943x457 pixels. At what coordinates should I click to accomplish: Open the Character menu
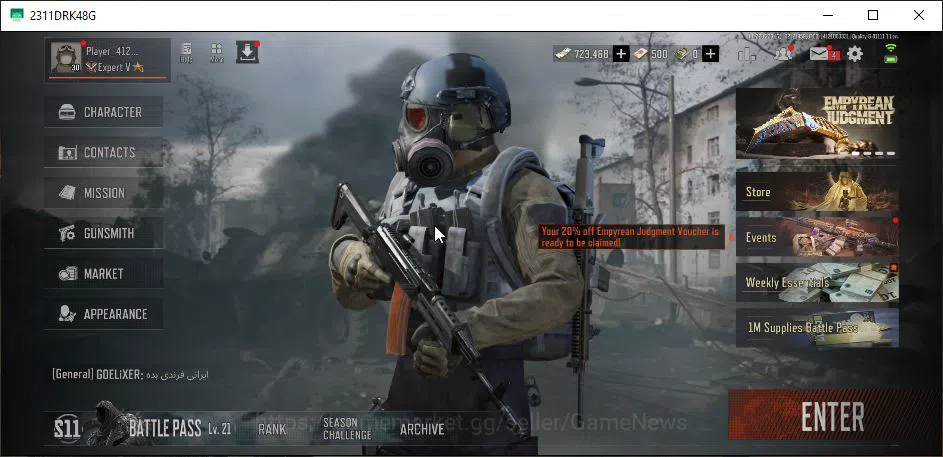click(103, 112)
